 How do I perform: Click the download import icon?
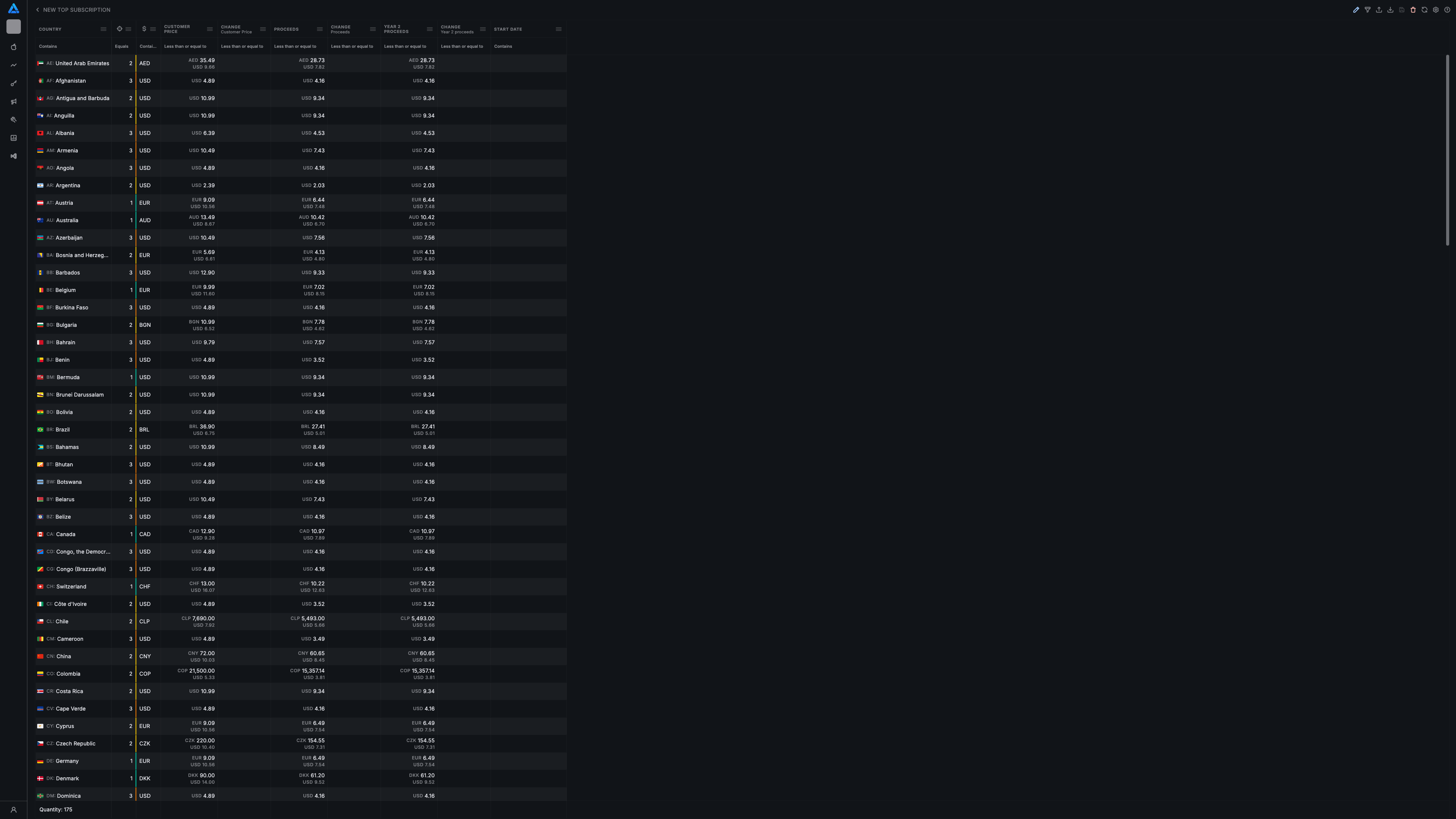1390,9
